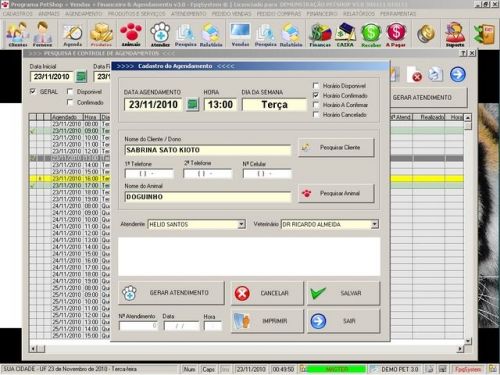This screenshot has width=500, height=375.
Task: Click the gold coins toolbar icon
Action: tap(426, 33)
